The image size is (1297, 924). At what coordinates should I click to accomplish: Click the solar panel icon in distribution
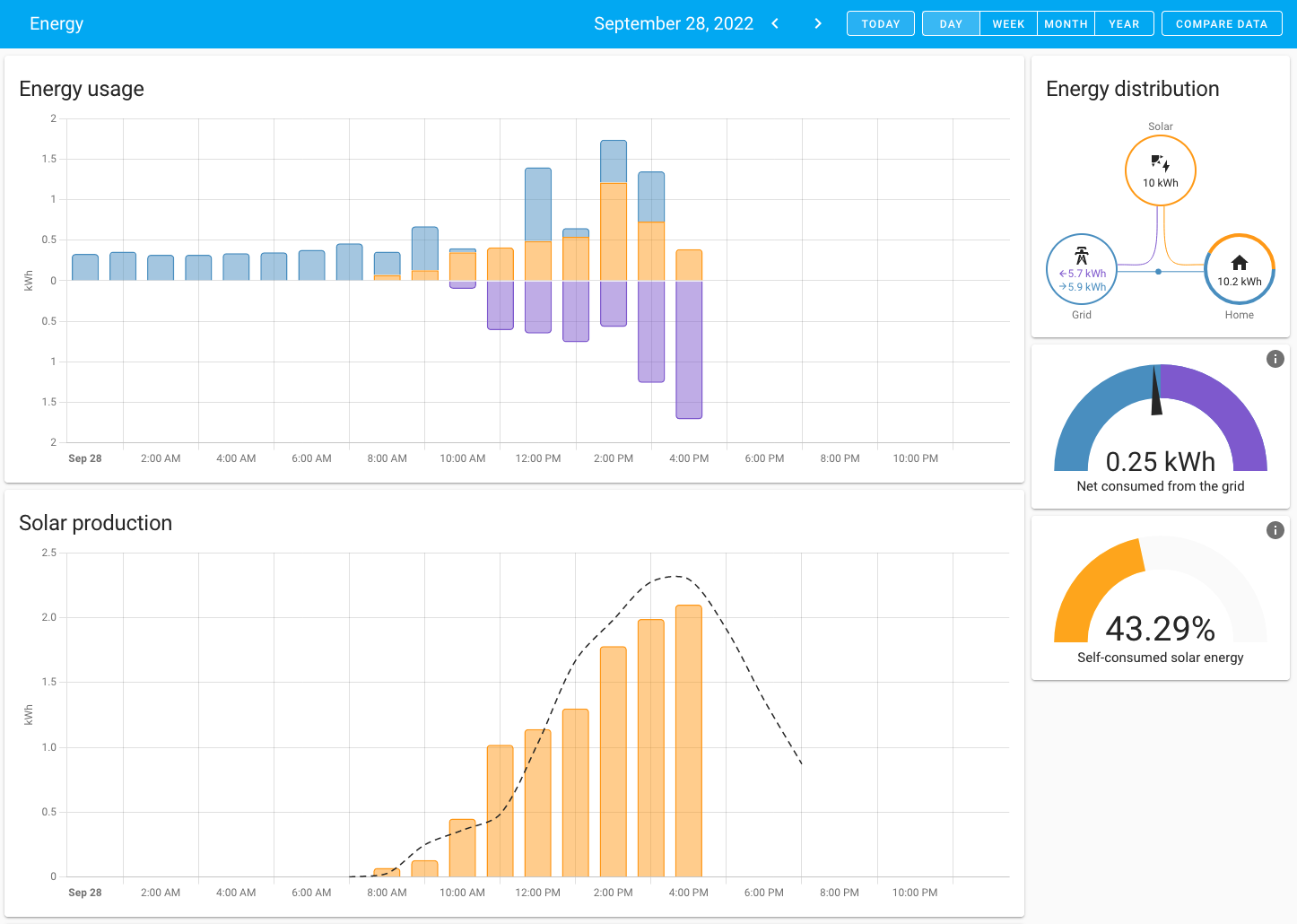1160,163
